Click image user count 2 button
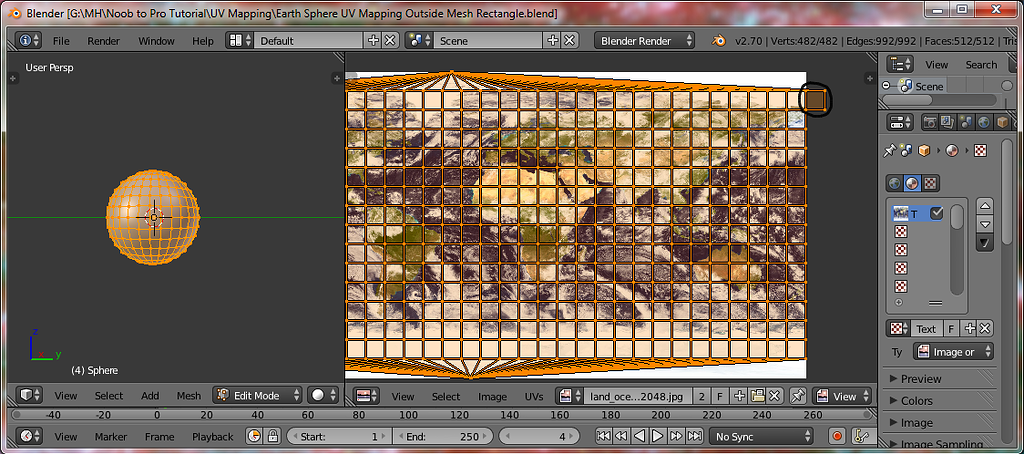This screenshot has height=454, width=1024. point(701,396)
